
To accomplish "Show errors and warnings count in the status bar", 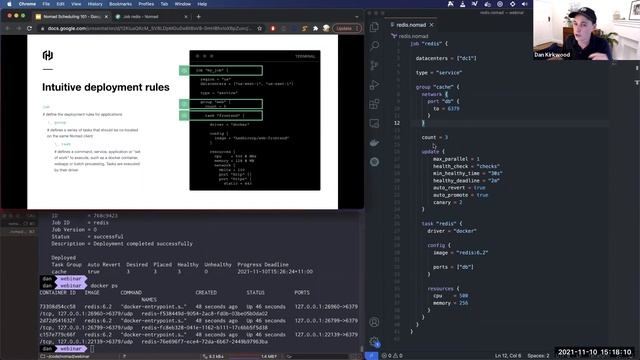I will pyautogui.click(x=392, y=356).
